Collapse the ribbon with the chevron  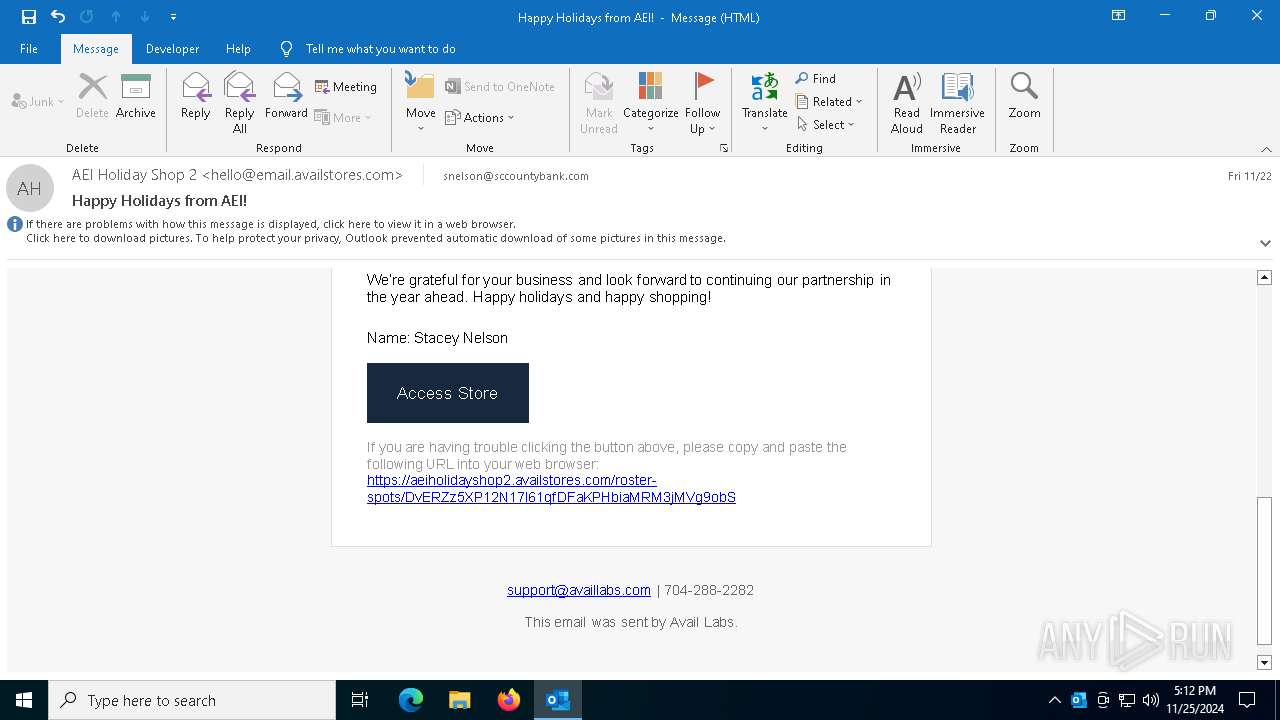coord(1266,149)
